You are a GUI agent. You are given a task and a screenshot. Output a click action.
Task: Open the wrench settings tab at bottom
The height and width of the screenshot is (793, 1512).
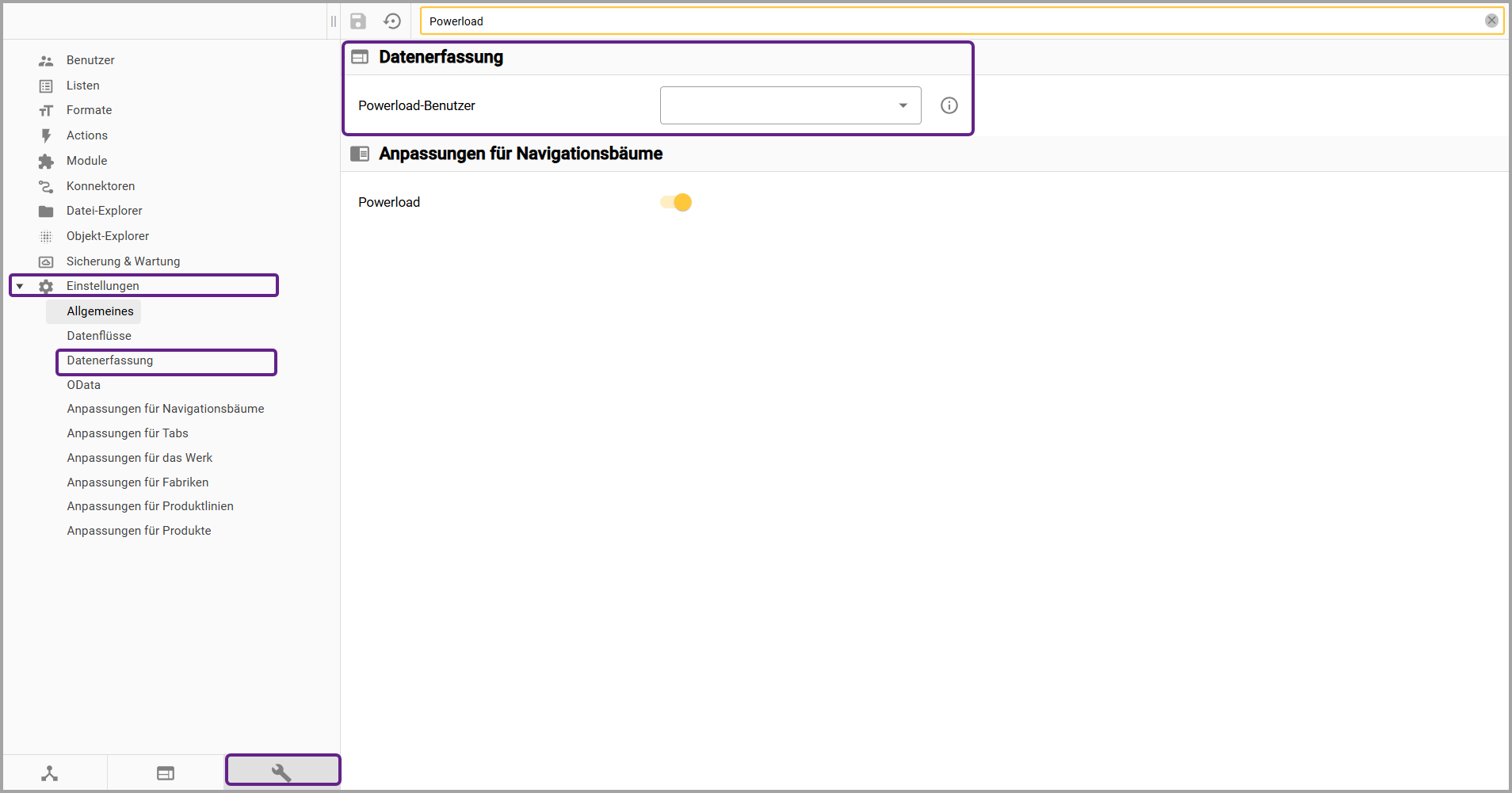[282, 772]
